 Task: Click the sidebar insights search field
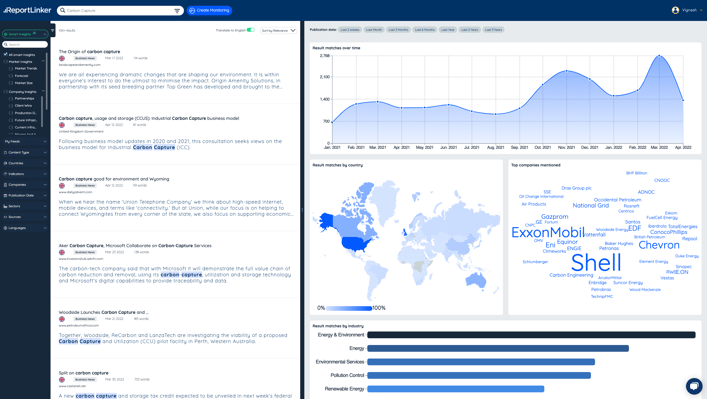(25, 45)
